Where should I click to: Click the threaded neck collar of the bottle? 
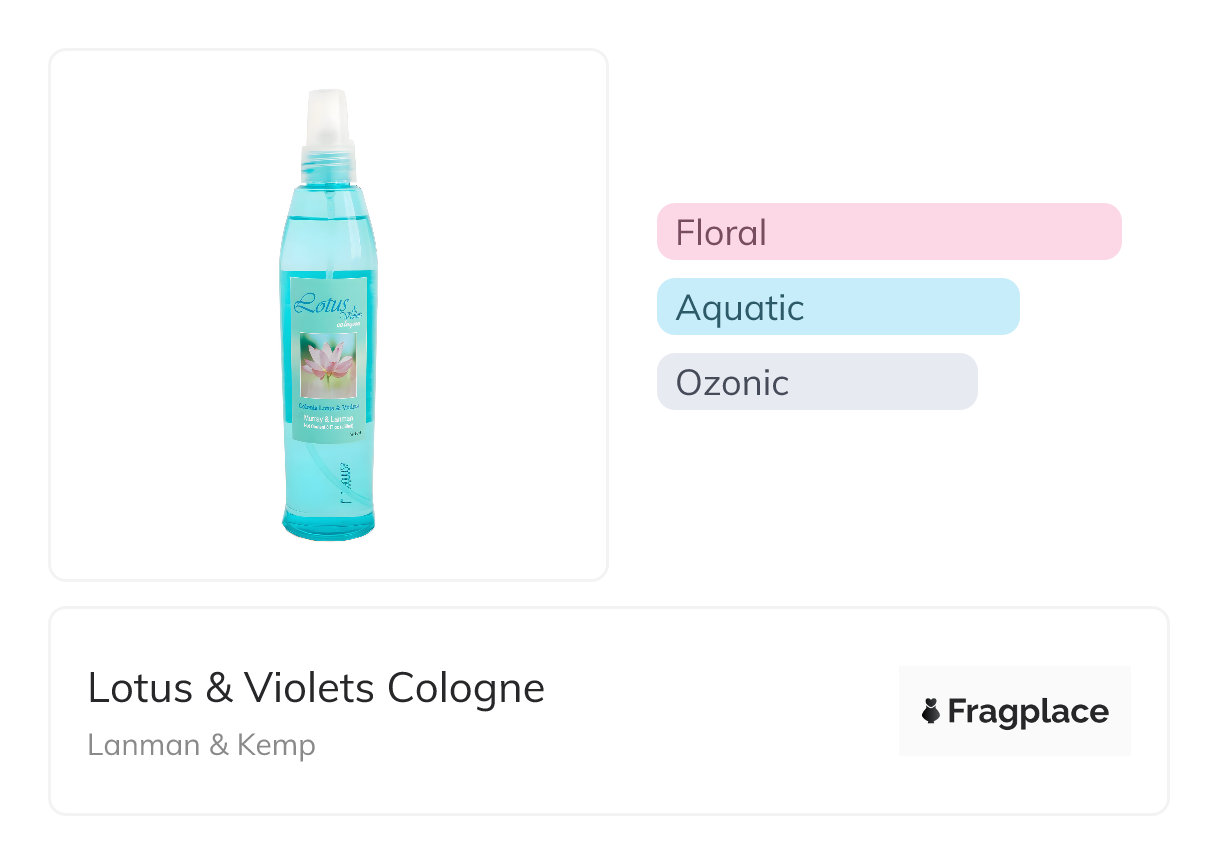[328, 156]
